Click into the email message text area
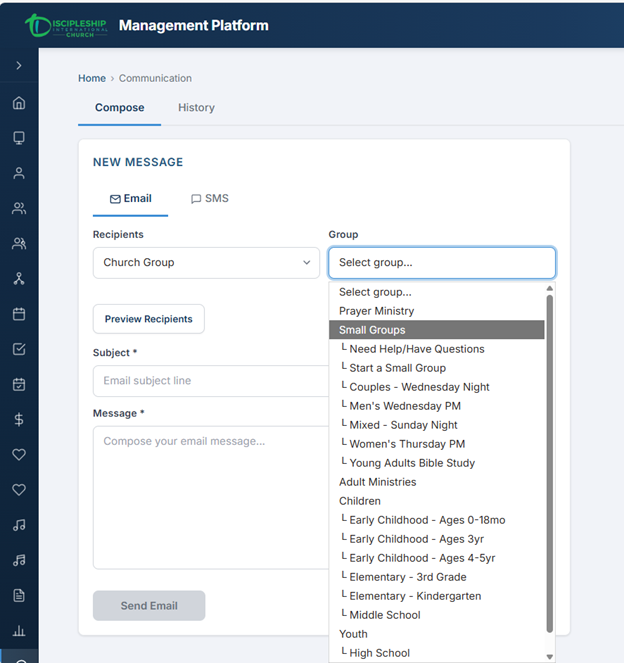Screen dimensions: 624x663 [x=211, y=497]
